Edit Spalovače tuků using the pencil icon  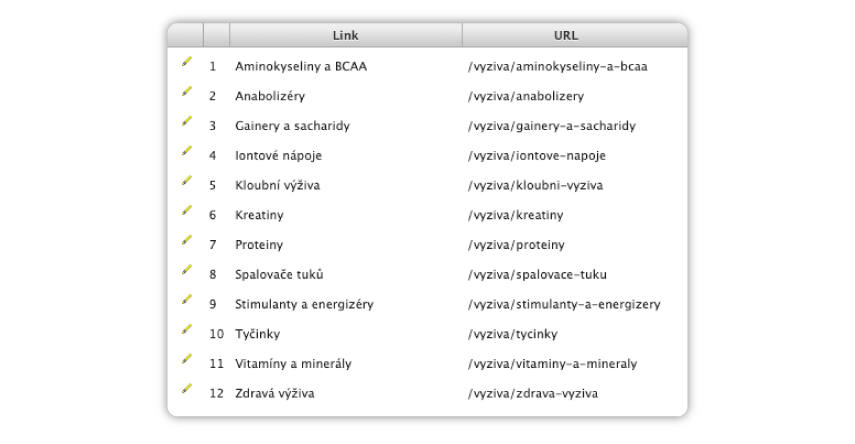point(186,270)
